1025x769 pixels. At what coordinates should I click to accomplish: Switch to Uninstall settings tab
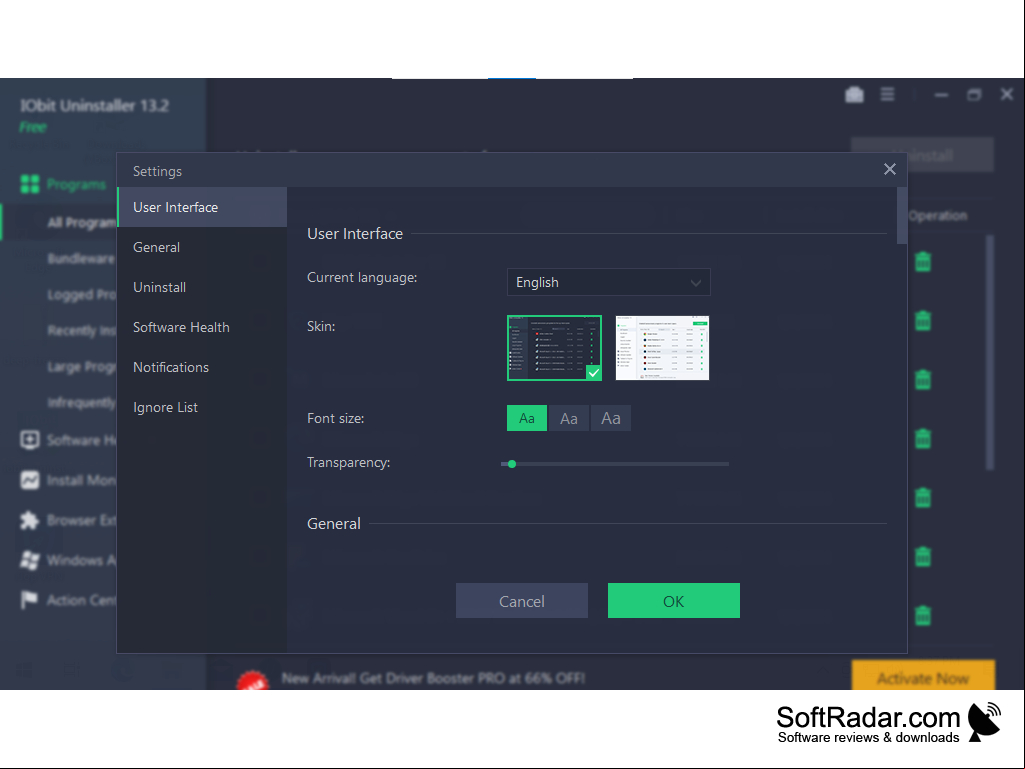[202, 287]
